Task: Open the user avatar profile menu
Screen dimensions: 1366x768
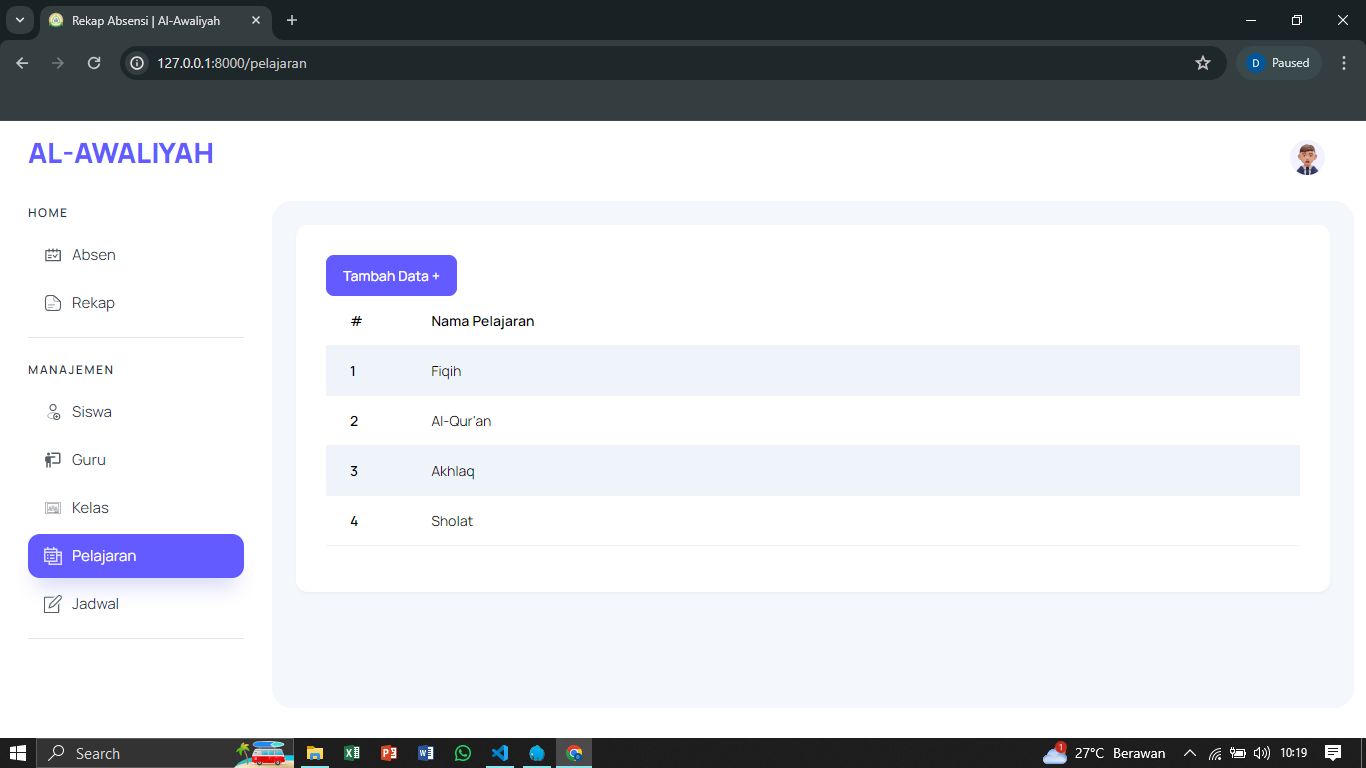Action: [1307, 158]
